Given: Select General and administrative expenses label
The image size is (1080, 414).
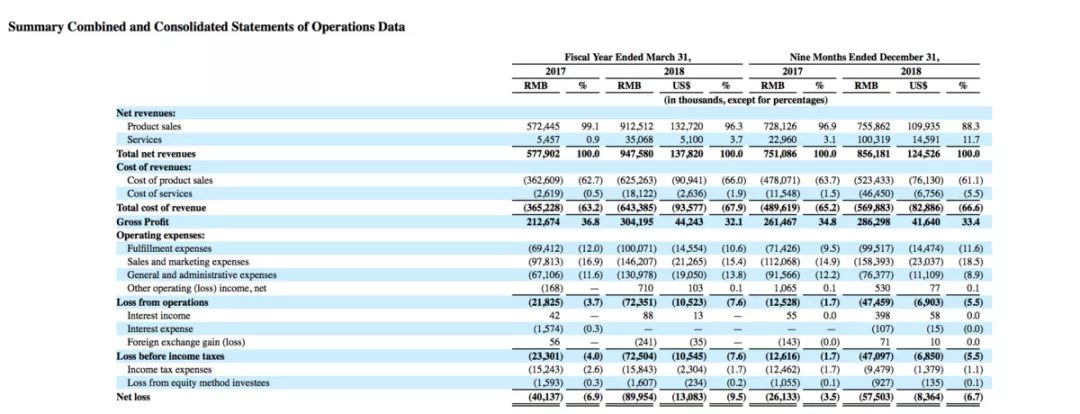Looking at the screenshot, I should pos(201,275).
